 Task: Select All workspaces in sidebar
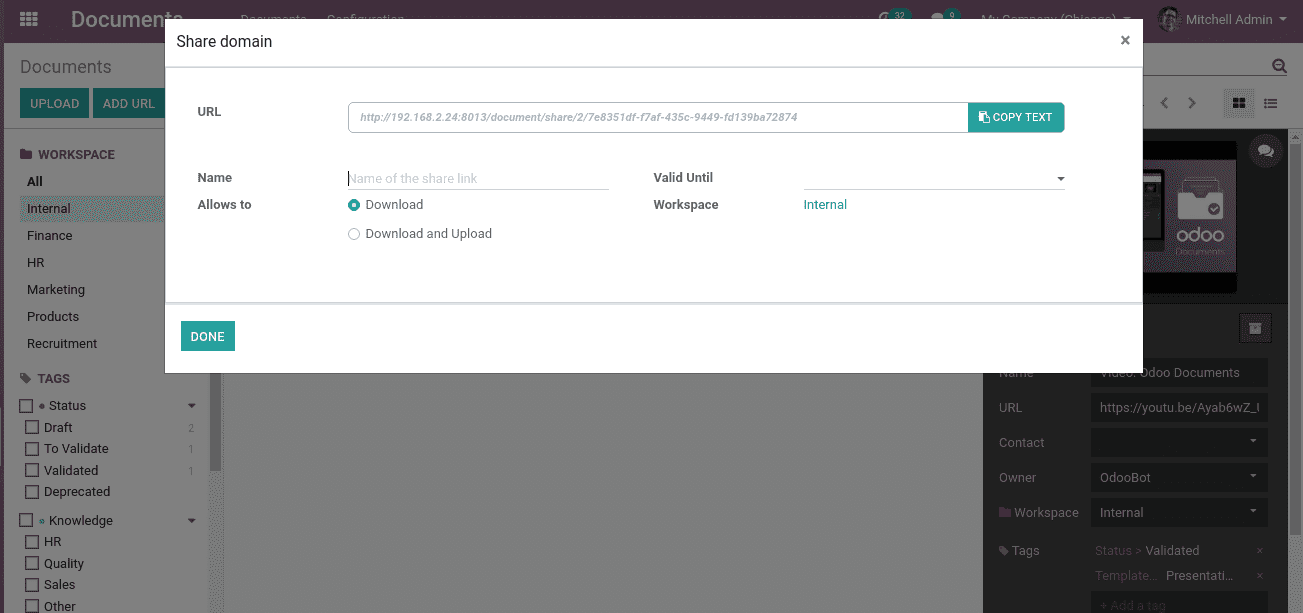[x=35, y=182]
